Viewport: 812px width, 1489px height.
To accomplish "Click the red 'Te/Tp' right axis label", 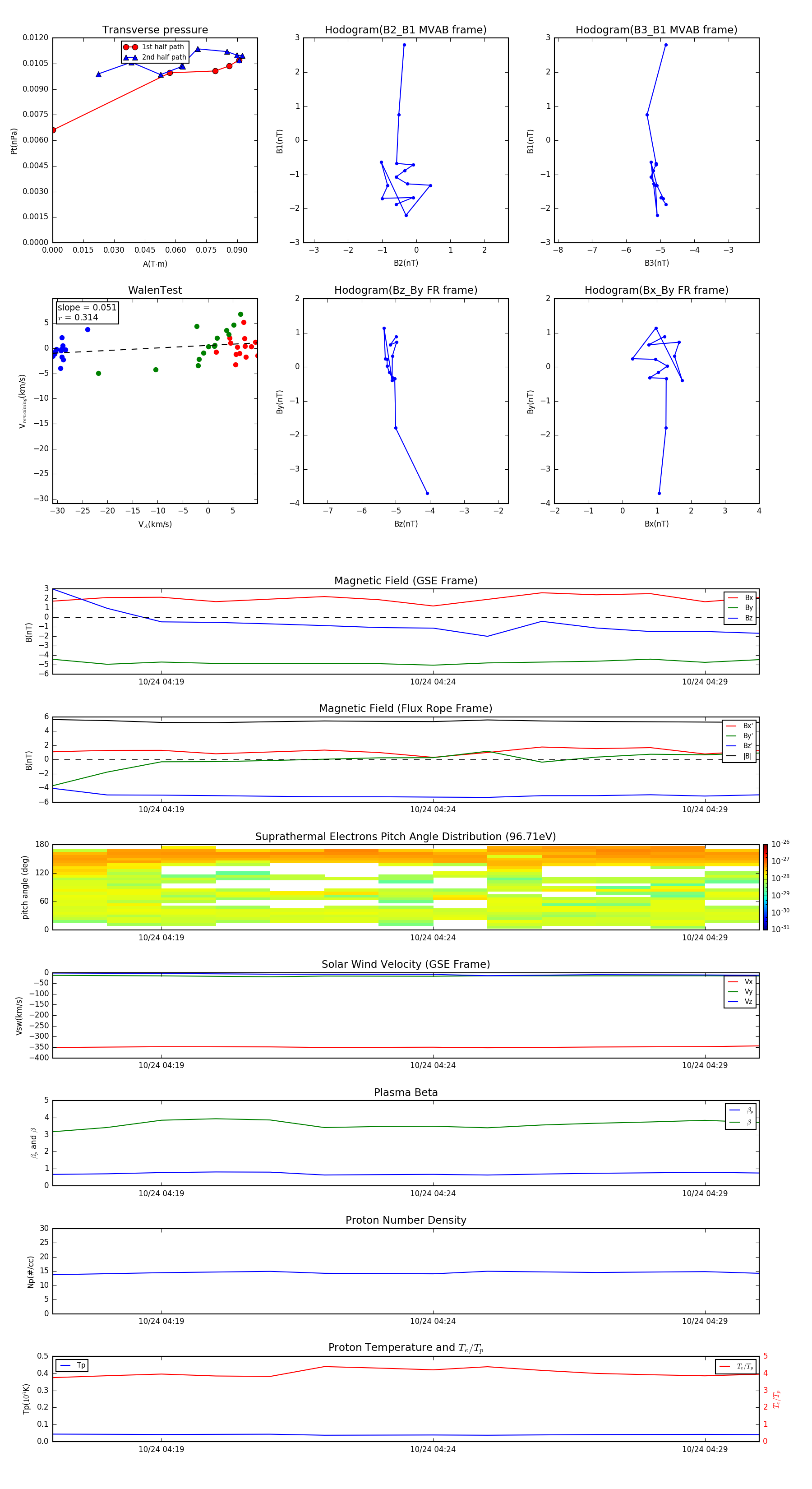I will 777,1399.
